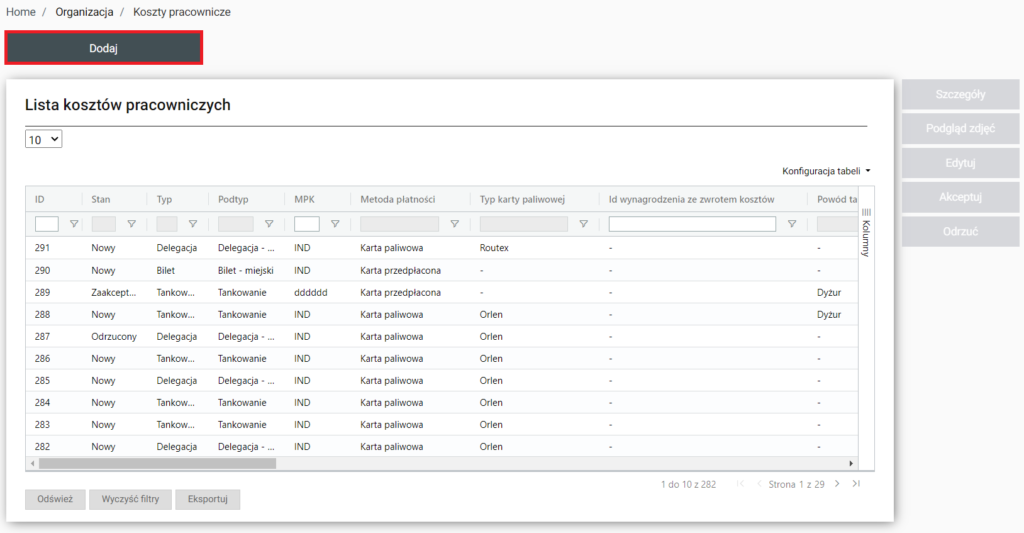Screen dimensions: 1024x533
Task: Click filter funnel for Typ karty paliwowej
Action: (x=583, y=224)
